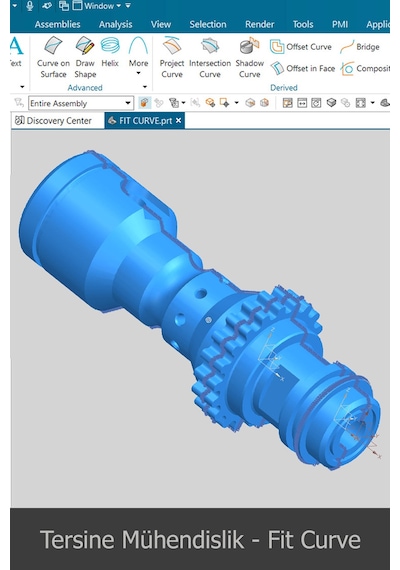Click the funnel filter icon with arrow
Viewport: 400px width, 570px height.
click(x=174, y=103)
